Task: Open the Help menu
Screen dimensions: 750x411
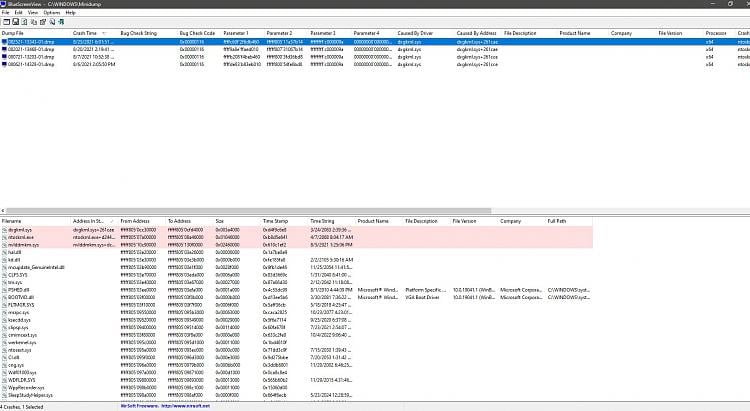Action: (x=70, y=12)
